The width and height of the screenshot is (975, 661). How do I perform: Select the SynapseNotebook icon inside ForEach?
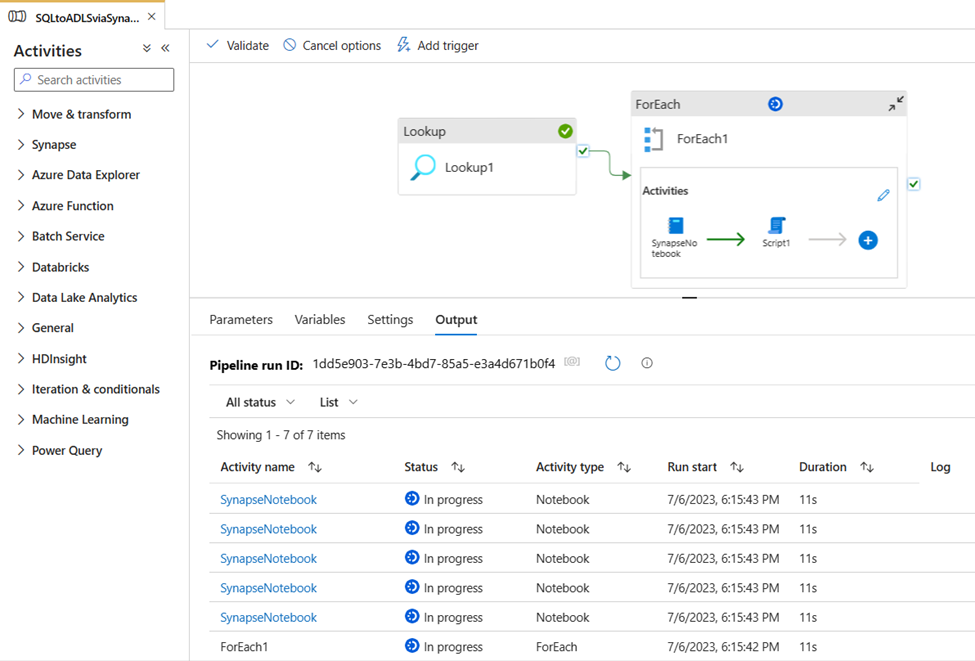tap(675, 225)
